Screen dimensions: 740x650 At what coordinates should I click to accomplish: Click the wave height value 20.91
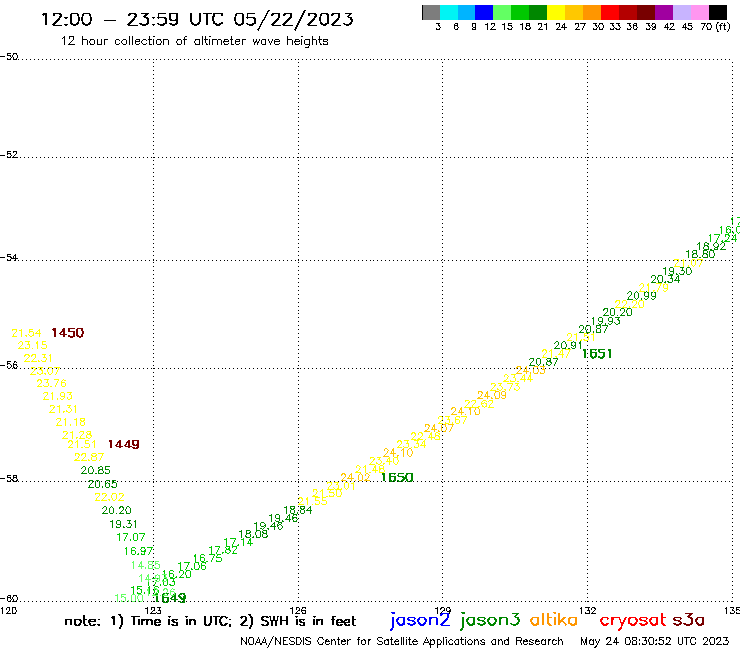568,345
